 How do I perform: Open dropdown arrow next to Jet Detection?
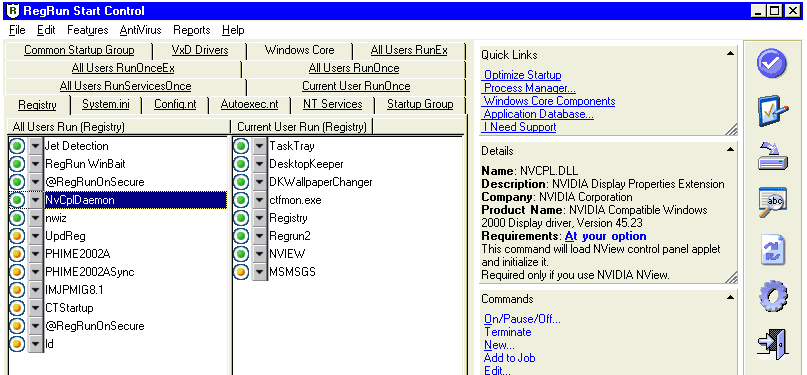point(35,146)
